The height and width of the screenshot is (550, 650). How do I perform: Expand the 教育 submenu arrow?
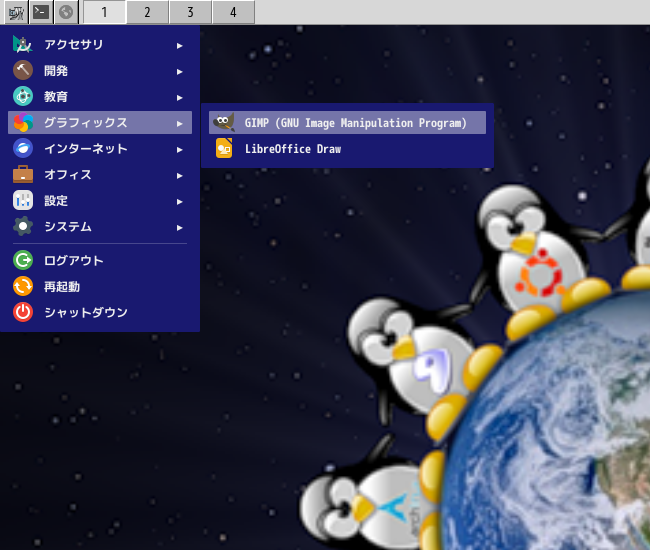[x=179, y=97]
